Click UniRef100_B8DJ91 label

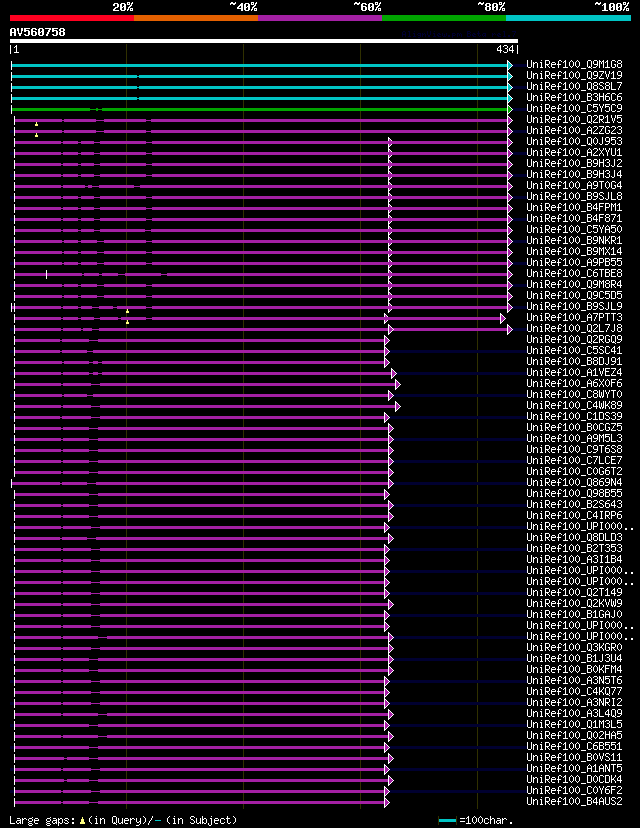tap(574, 362)
